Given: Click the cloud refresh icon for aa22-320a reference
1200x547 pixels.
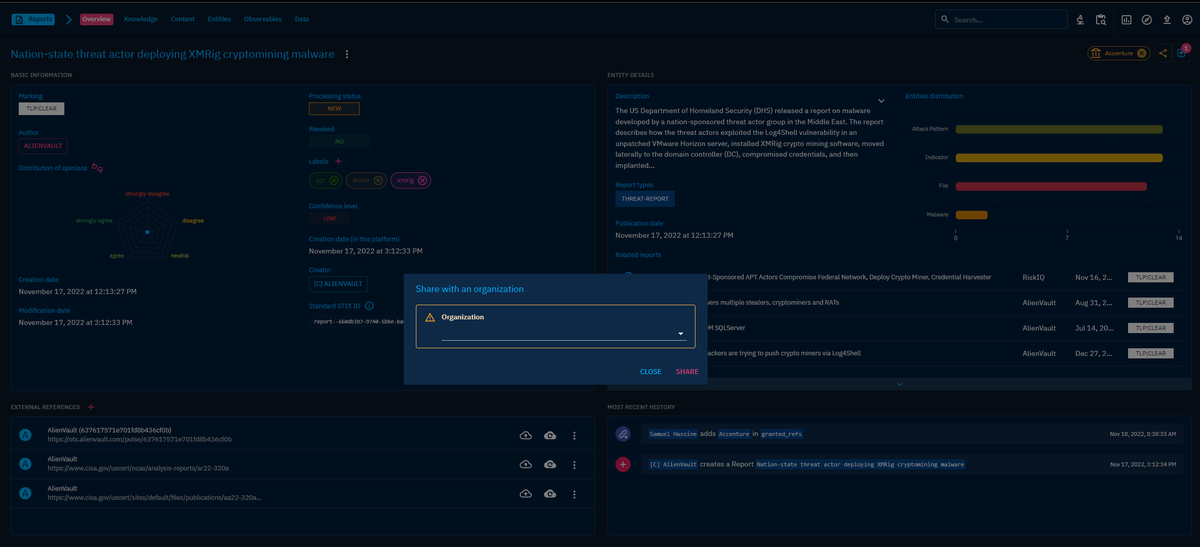Looking at the screenshot, I should [549, 493].
